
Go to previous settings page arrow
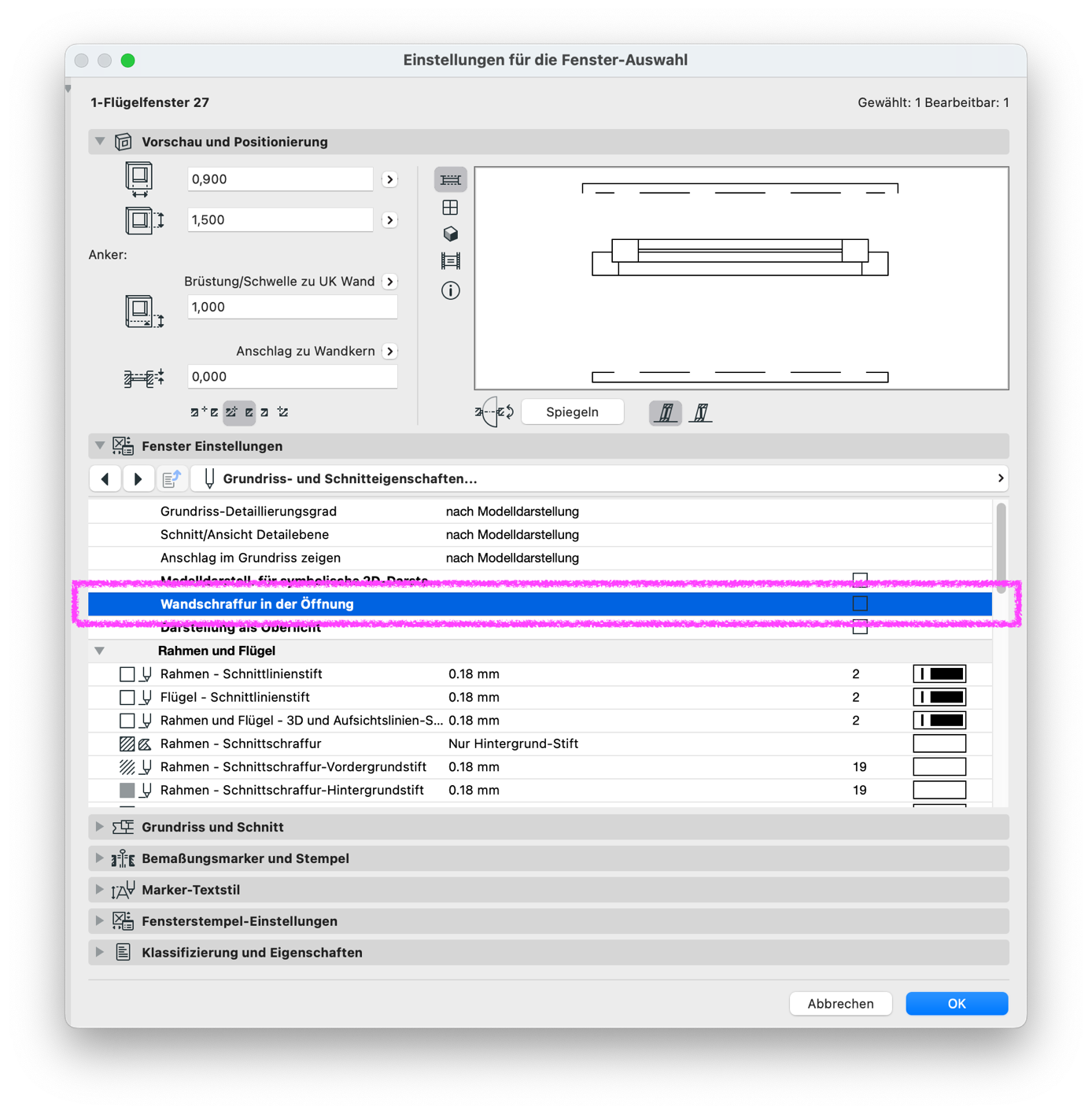click(105, 479)
